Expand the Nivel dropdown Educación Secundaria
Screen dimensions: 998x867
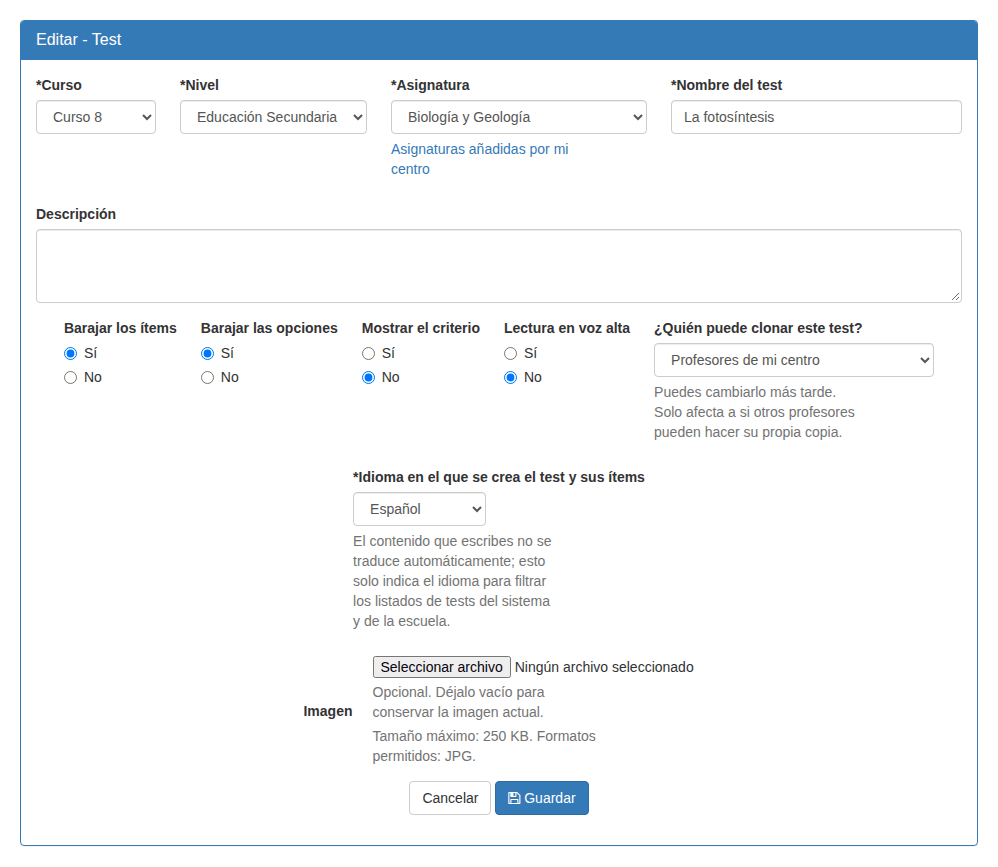(273, 117)
